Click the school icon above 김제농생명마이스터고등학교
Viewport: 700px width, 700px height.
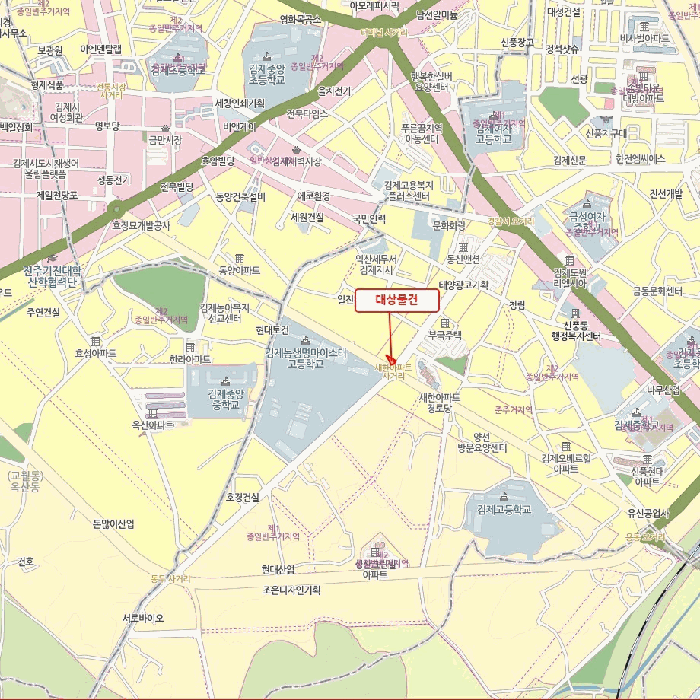click(306, 340)
